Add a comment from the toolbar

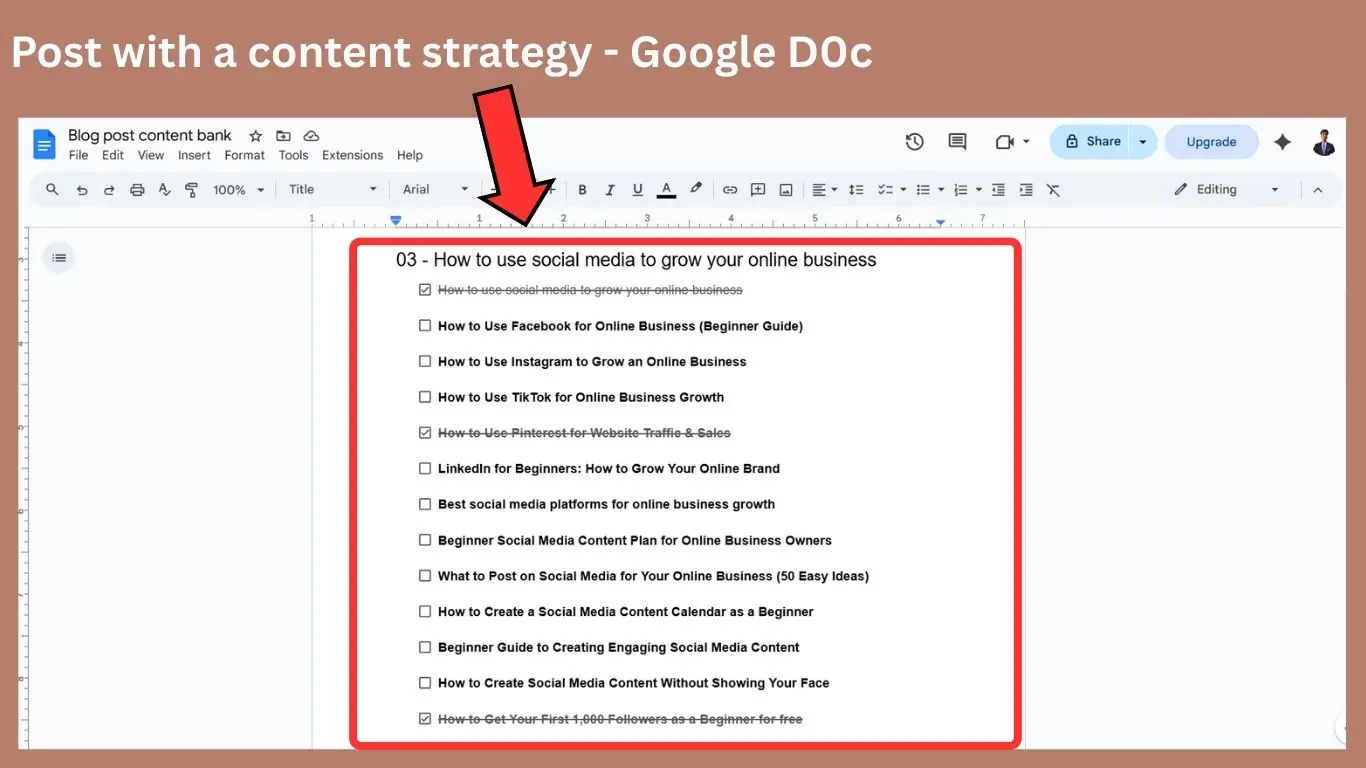(x=758, y=190)
